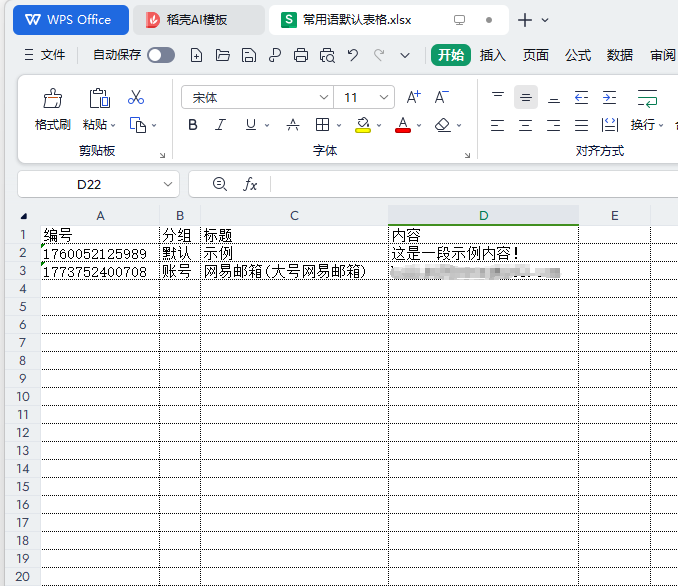The height and width of the screenshot is (586, 678).
Task: Select column C header
Action: tap(294, 216)
